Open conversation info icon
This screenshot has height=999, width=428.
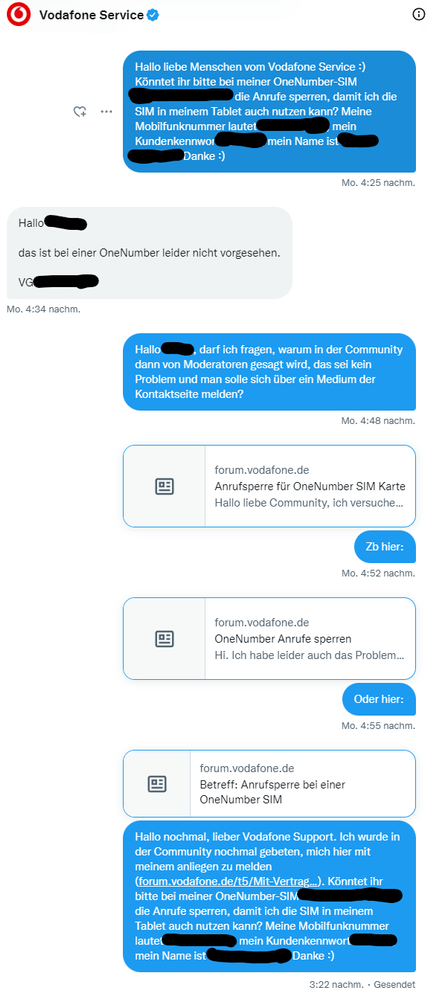coord(419,15)
